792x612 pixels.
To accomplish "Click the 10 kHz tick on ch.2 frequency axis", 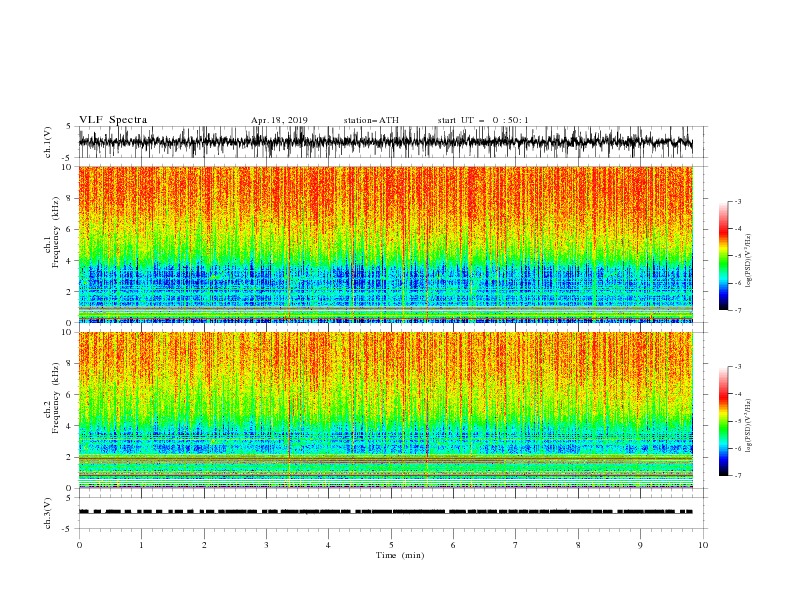I will point(67,332).
